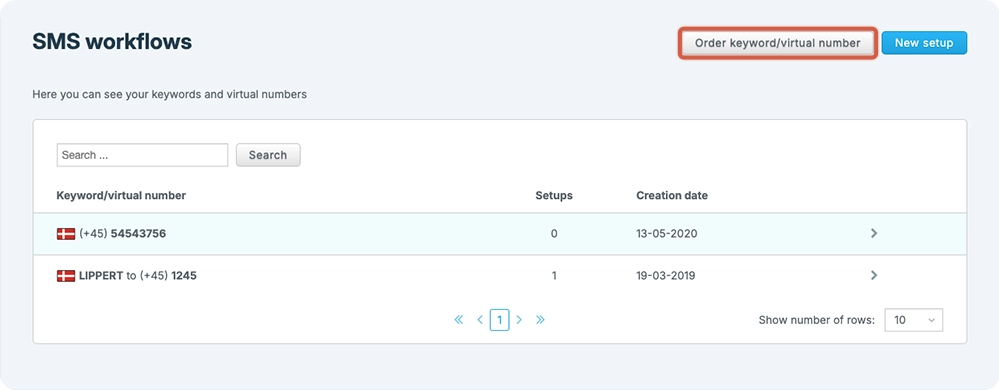Click the 19-03-2019 date cell
Image resolution: width=999 pixels, height=390 pixels.
pyautogui.click(x=666, y=276)
